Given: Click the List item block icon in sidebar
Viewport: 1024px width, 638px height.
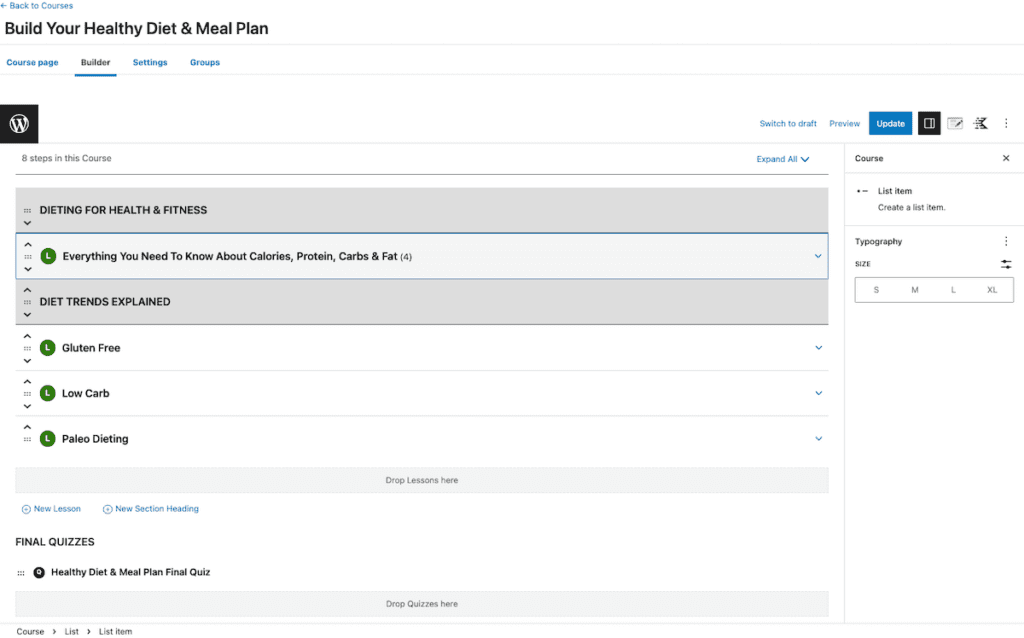Looking at the screenshot, I should tap(861, 191).
